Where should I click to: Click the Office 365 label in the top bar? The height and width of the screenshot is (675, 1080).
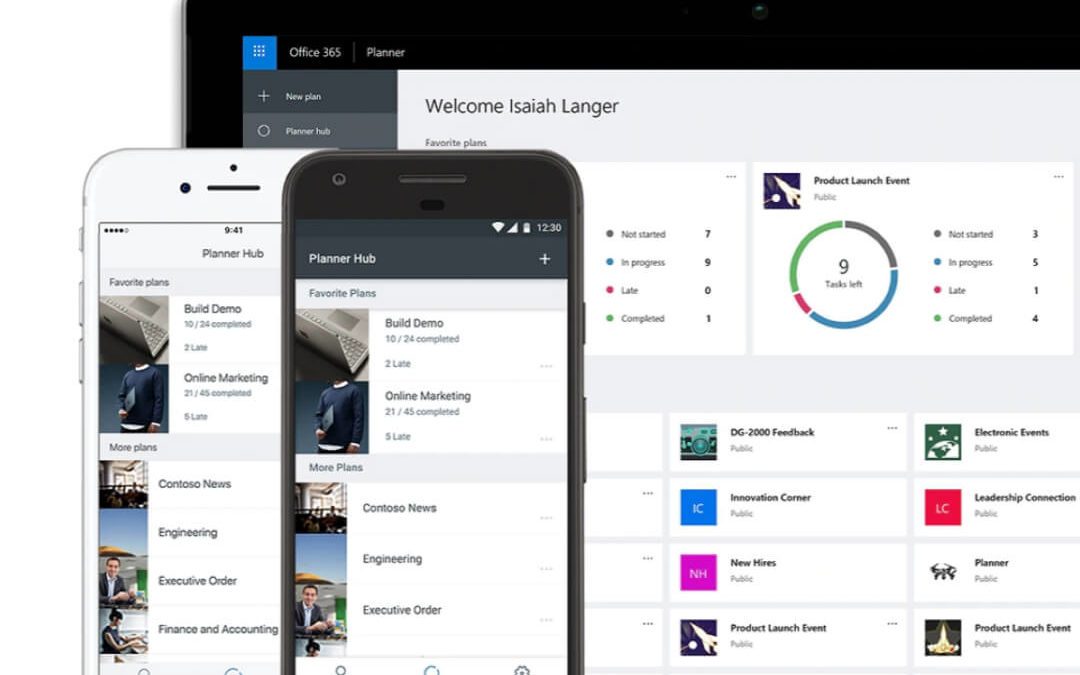click(315, 52)
